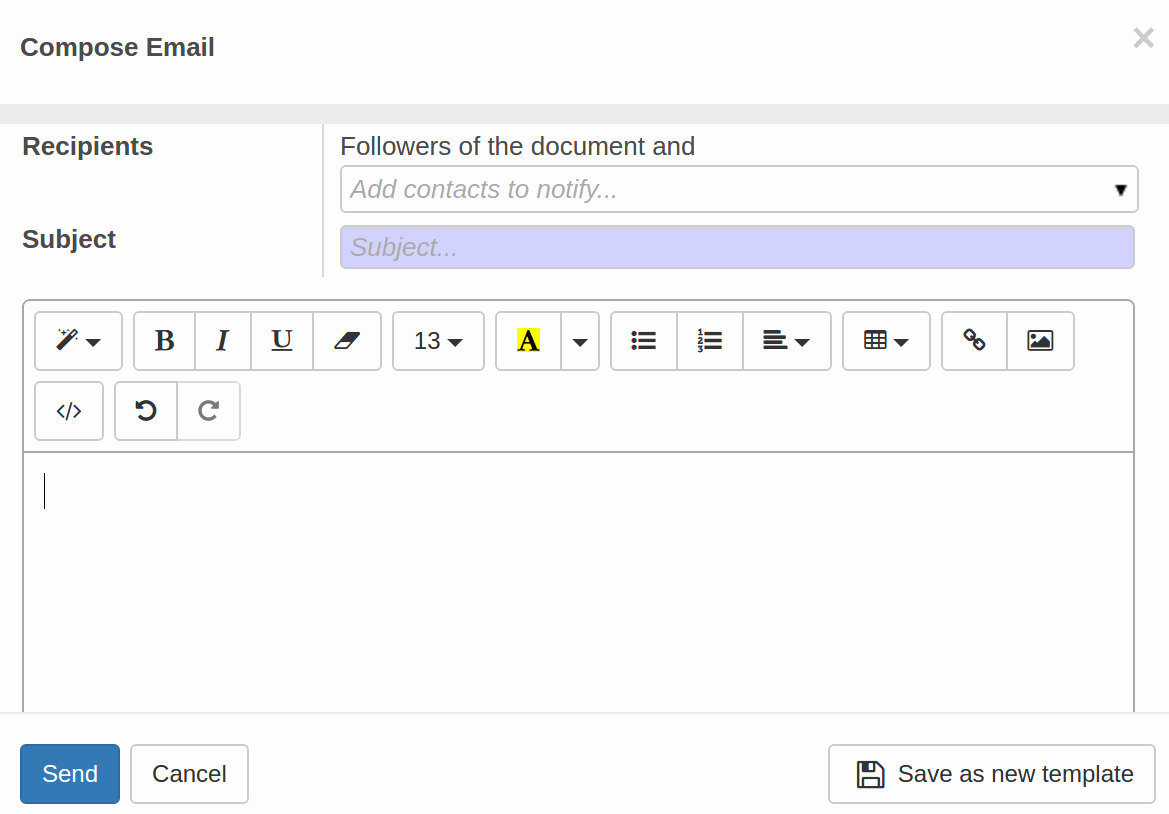Click the eraser remove-font-style icon

tap(347, 341)
